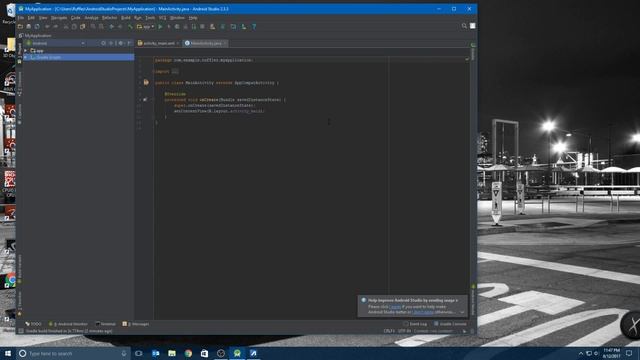Open UTF-8 encoding selector
This screenshot has width=640, height=360.
point(404,331)
